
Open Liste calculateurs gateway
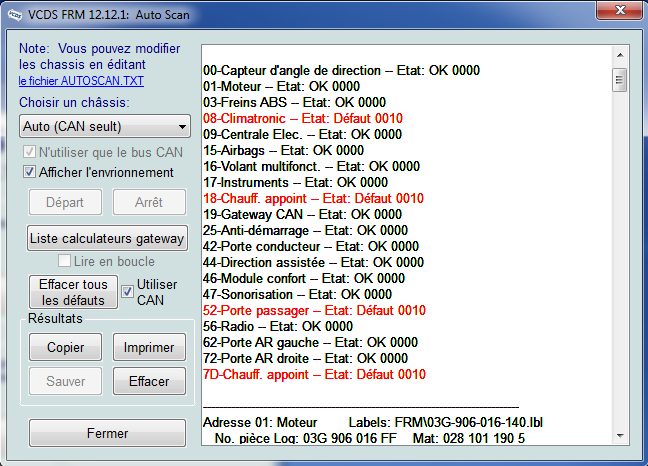pos(107,238)
